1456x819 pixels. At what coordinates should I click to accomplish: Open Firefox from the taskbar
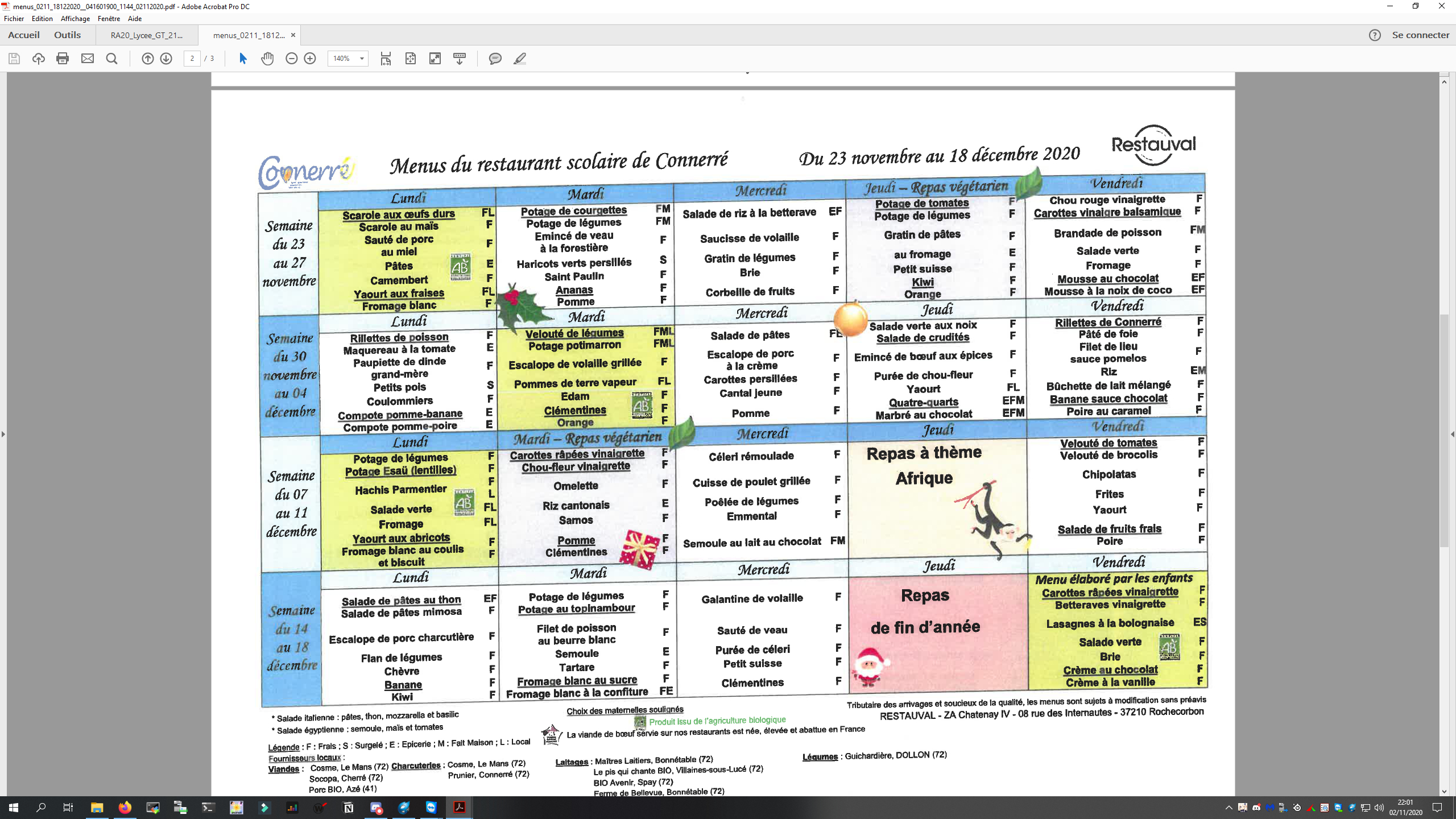125,808
